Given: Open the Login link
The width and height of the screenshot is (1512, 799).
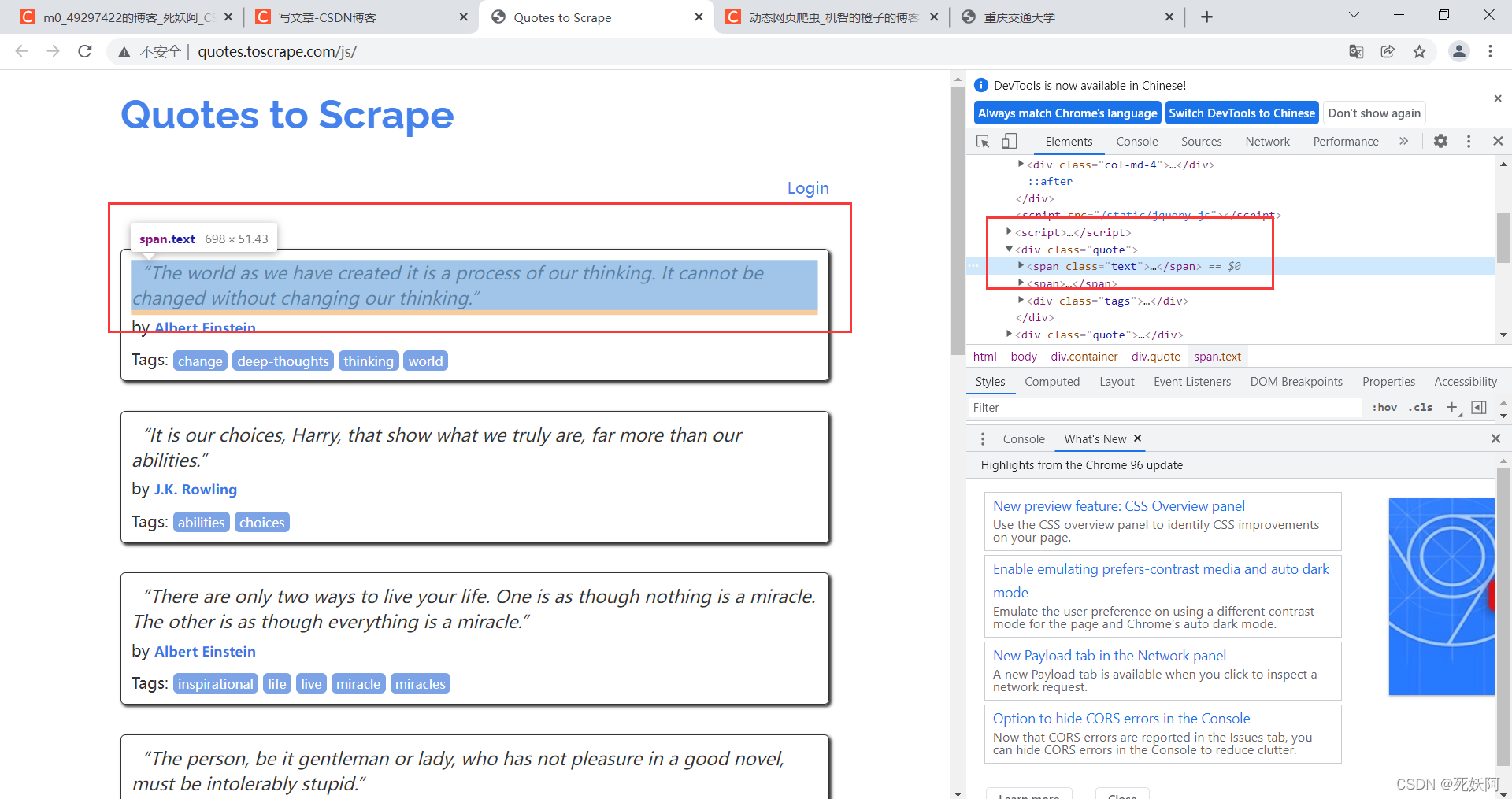Looking at the screenshot, I should pyautogui.click(x=808, y=187).
